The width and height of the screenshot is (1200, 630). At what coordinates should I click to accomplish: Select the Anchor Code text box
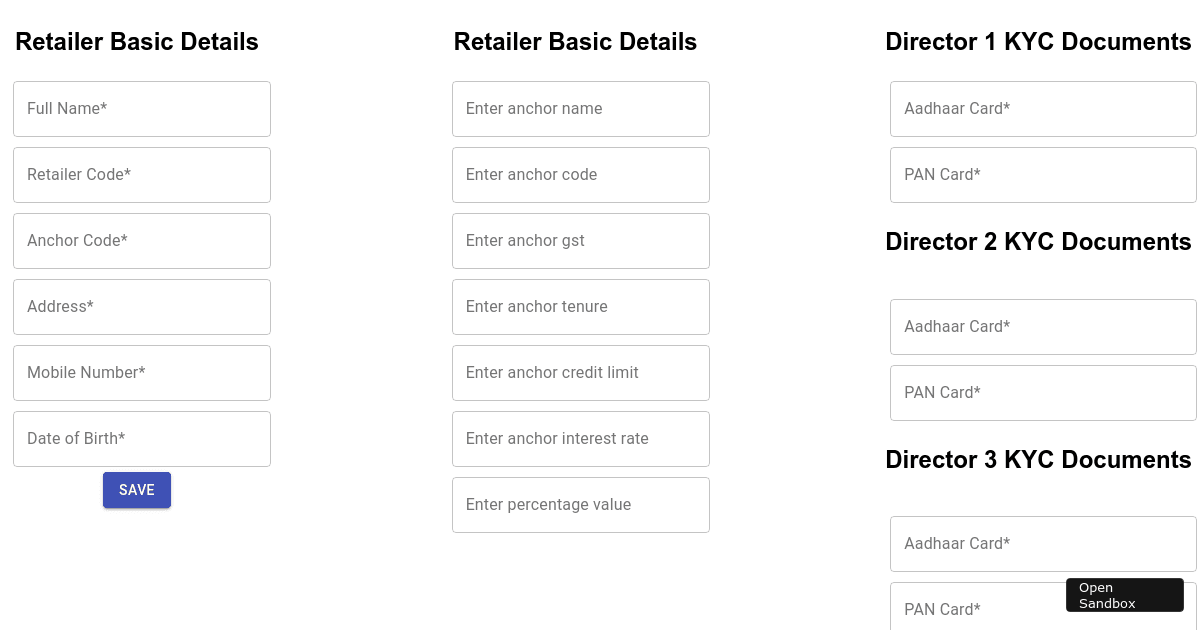(x=141, y=241)
